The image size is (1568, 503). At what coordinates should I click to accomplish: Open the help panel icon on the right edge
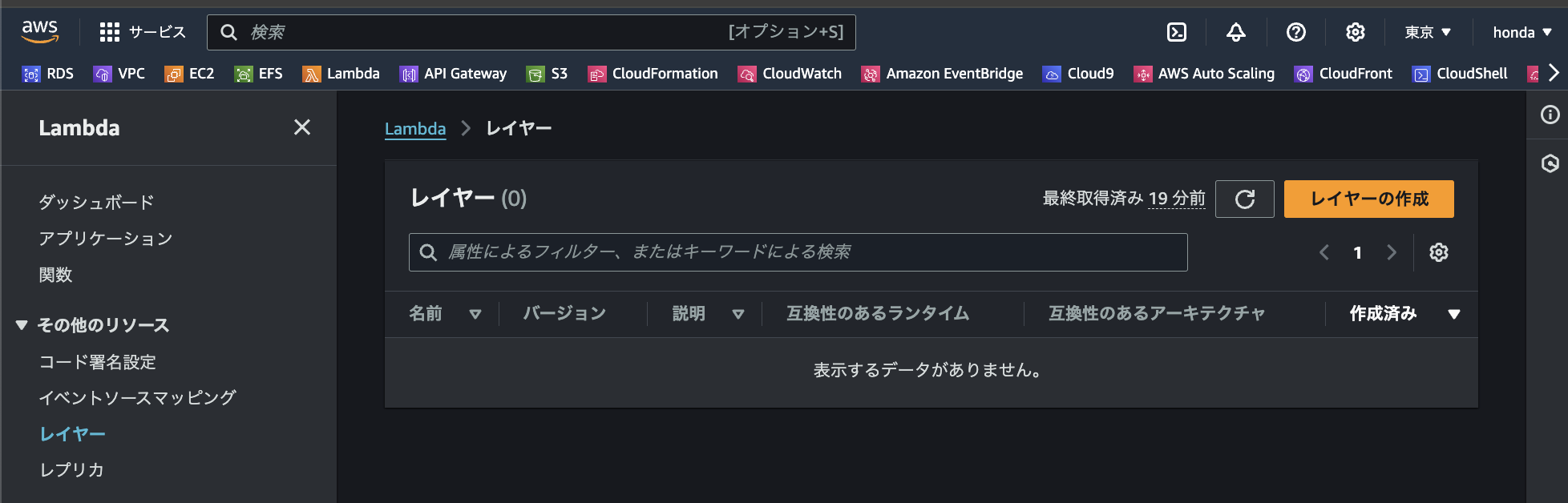[1549, 114]
